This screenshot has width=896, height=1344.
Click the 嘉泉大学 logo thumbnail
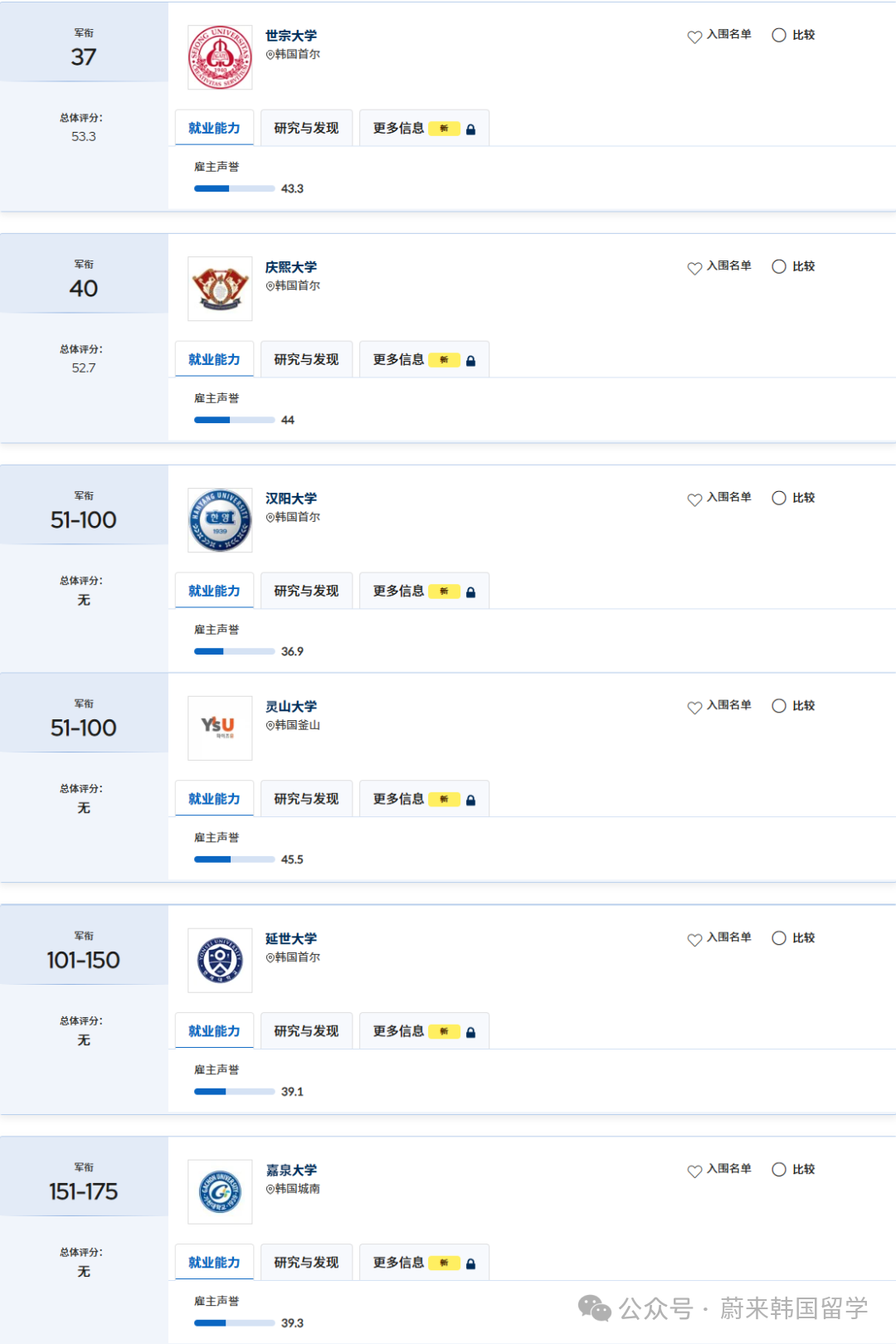tap(220, 1191)
